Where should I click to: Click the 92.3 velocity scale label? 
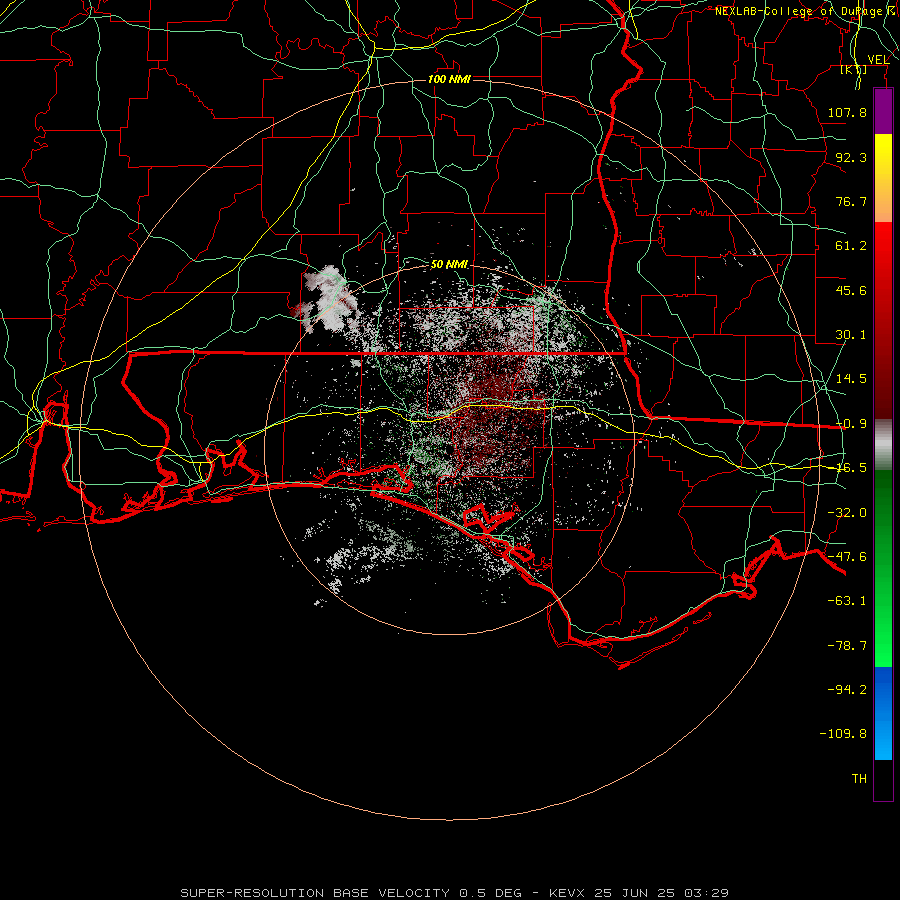851,157
